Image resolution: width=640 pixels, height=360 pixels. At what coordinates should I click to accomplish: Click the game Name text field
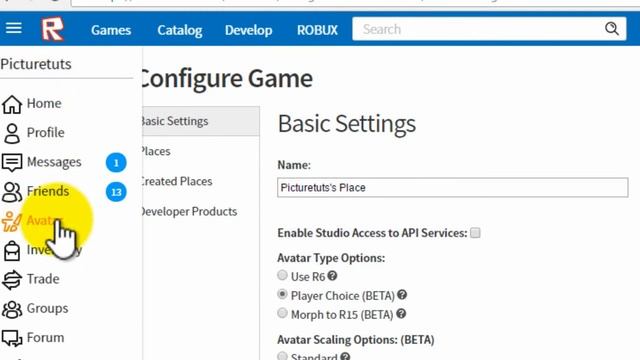[x=453, y=188]
